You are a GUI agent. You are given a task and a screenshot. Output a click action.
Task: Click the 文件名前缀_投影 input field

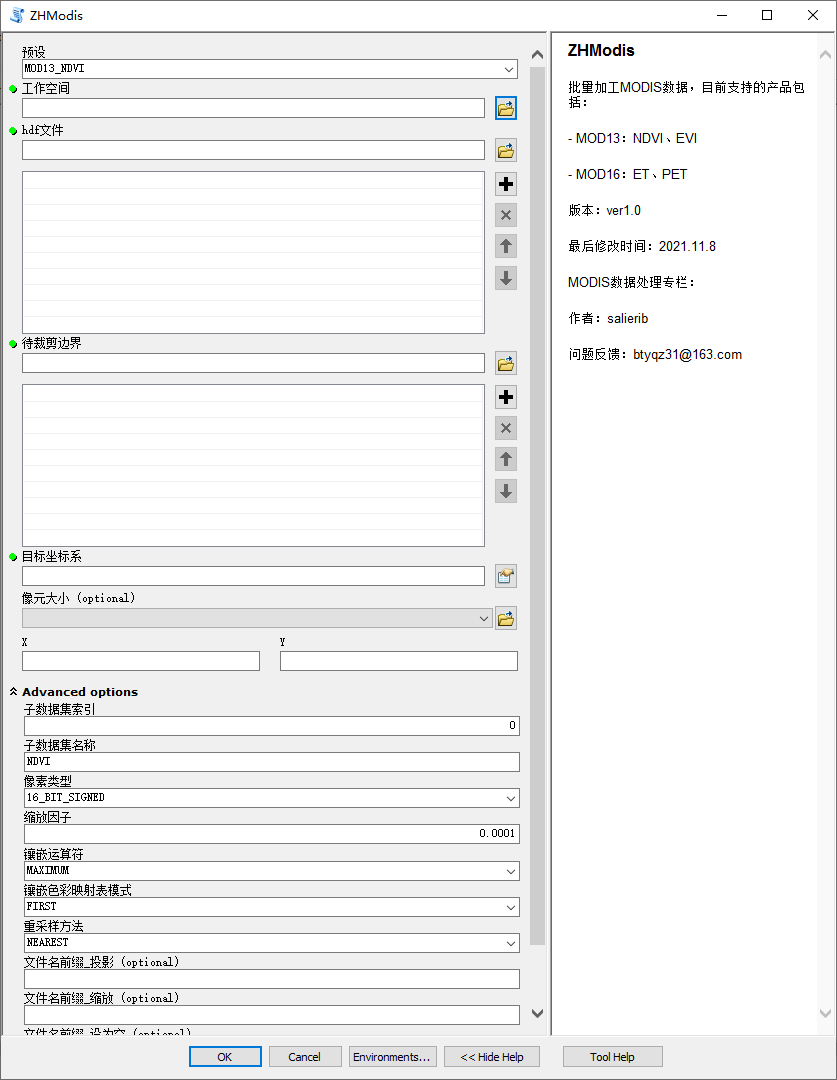[271, 979]
